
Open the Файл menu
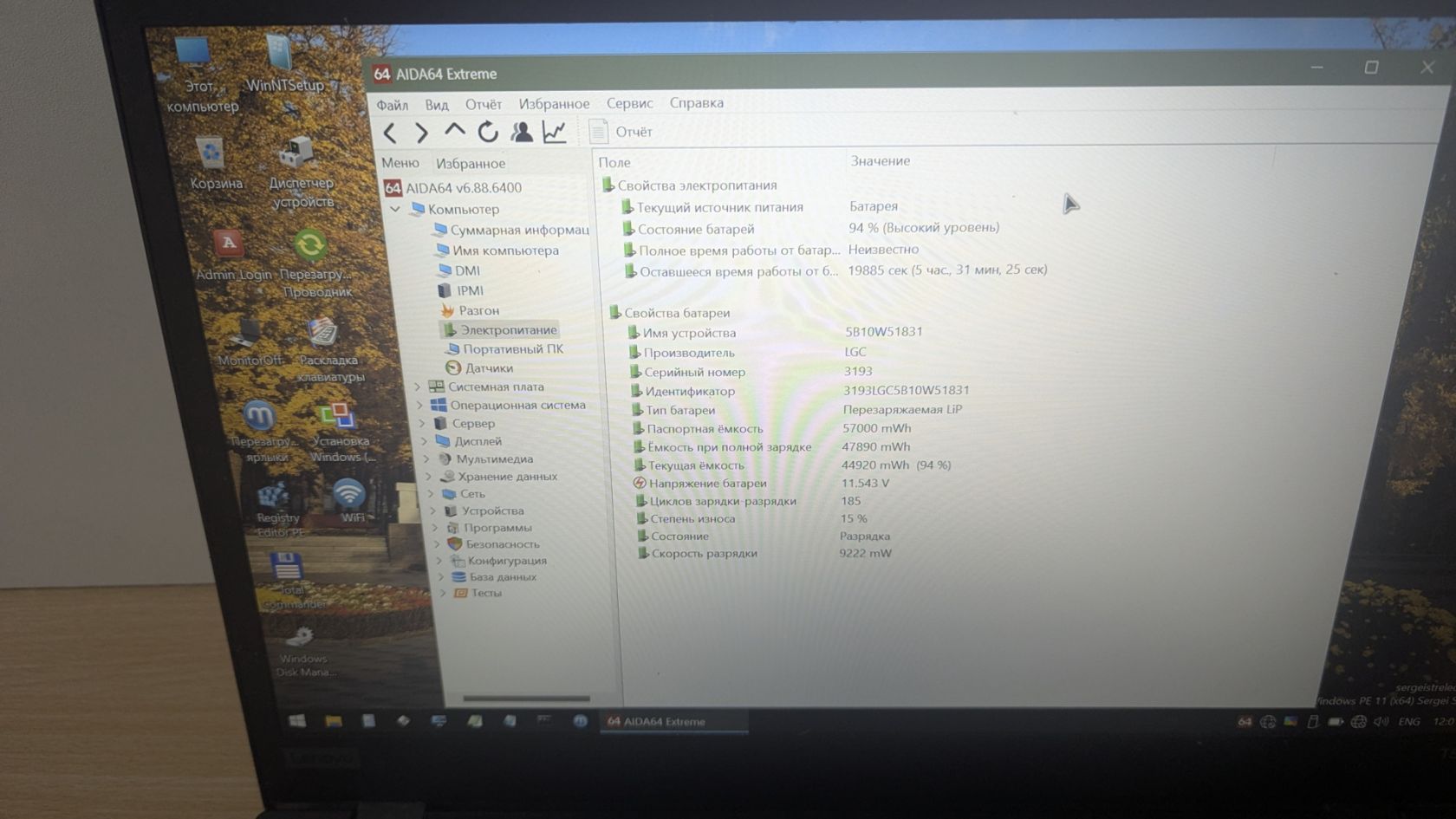click(392, 105)
